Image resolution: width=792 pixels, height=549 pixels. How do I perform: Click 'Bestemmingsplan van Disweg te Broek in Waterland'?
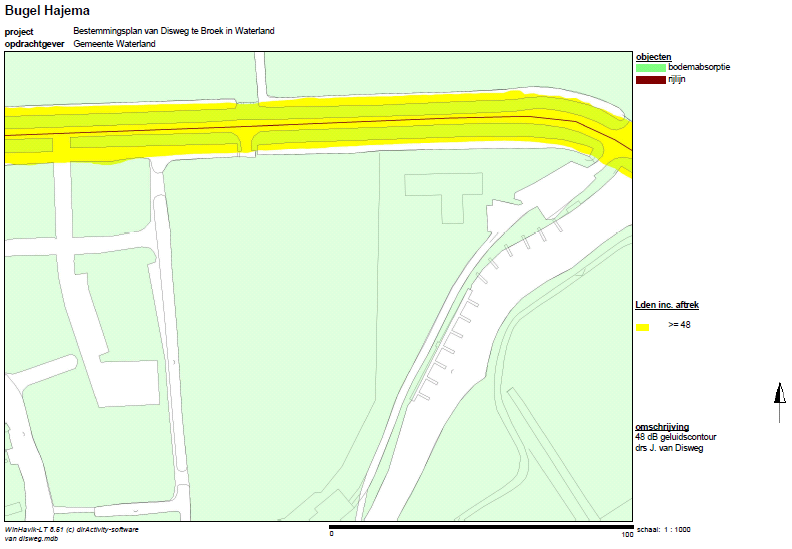tap(174, 31)
